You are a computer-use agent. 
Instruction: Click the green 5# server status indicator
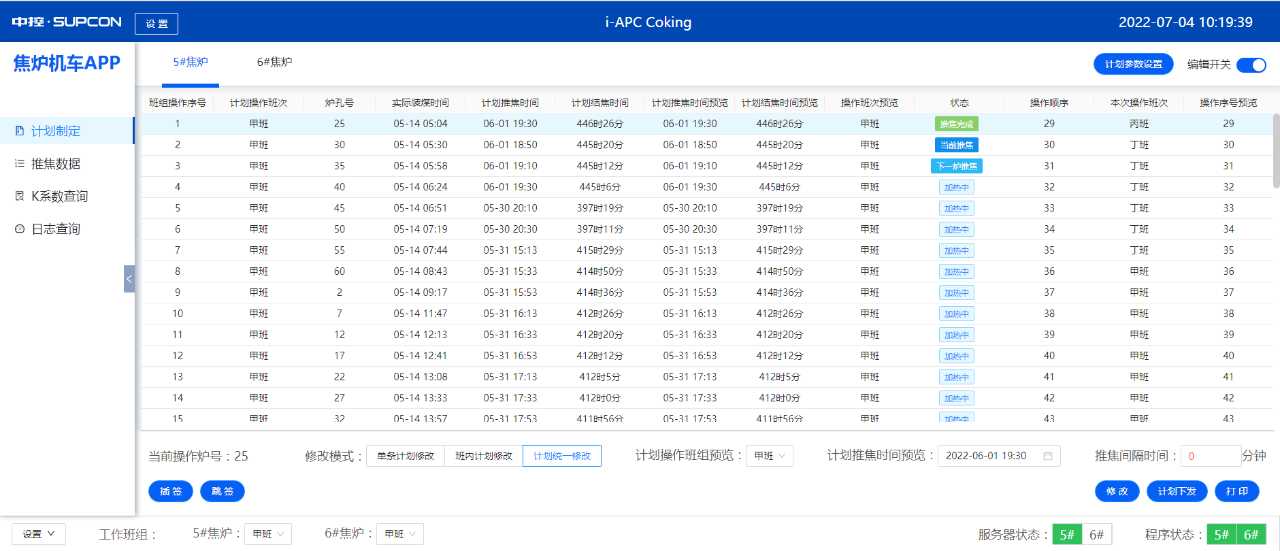point(1066,535)
